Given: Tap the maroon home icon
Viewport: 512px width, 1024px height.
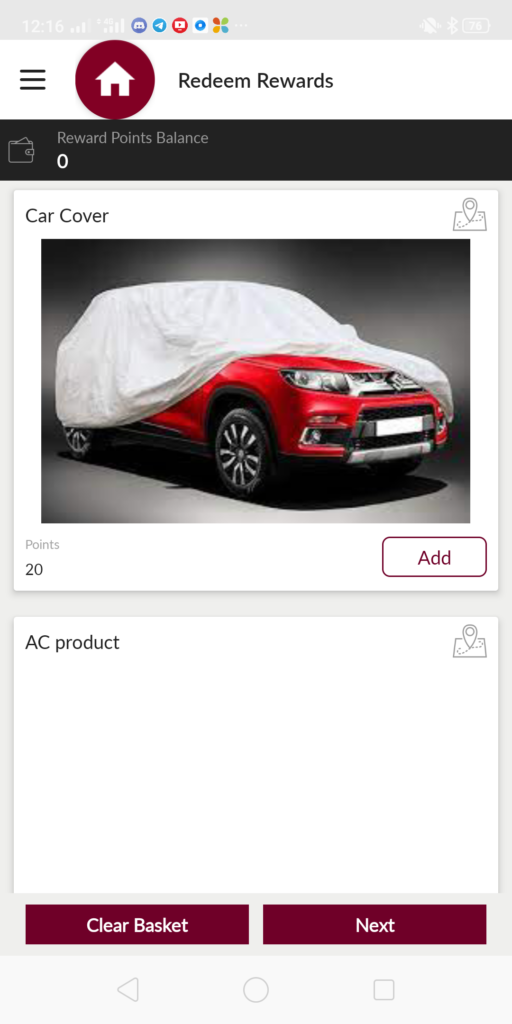Looking at the screenshot, I should 115,80.
